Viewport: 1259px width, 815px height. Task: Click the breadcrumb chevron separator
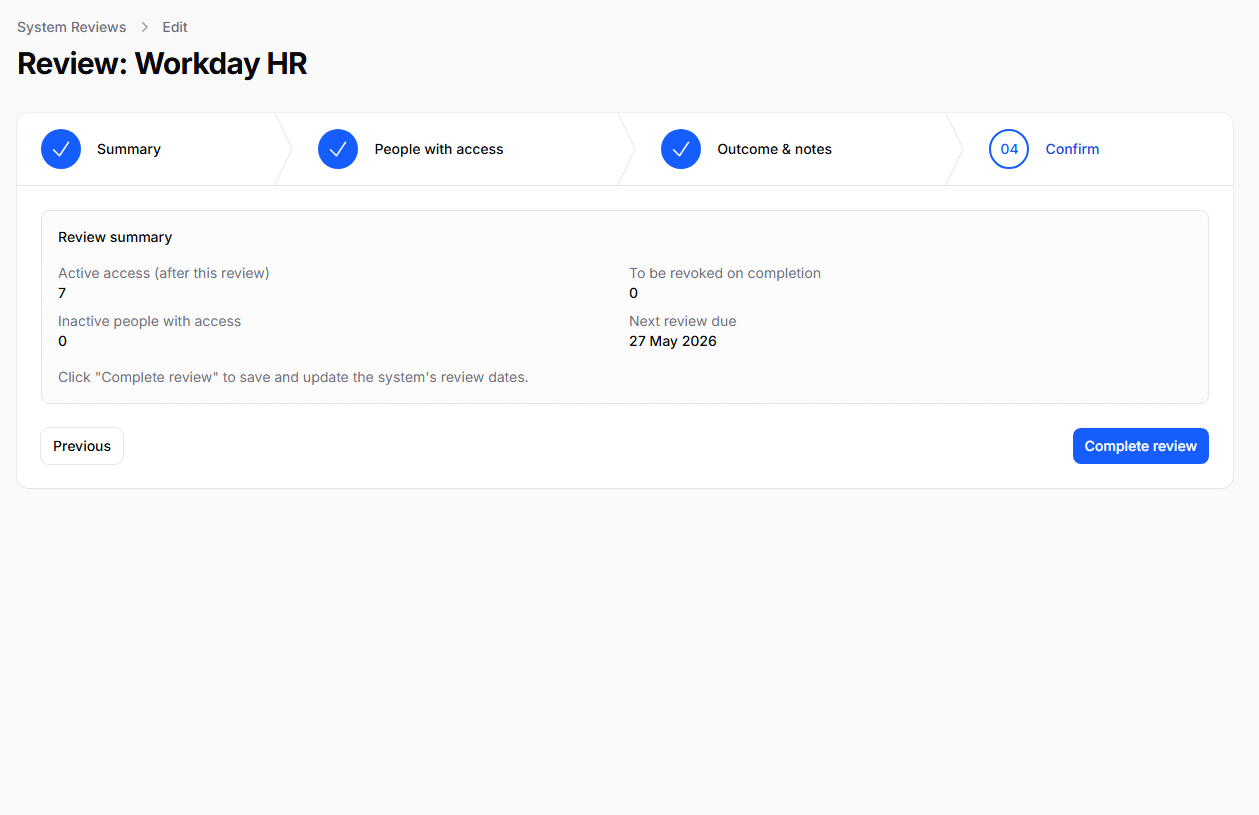(x=145, y=27)
